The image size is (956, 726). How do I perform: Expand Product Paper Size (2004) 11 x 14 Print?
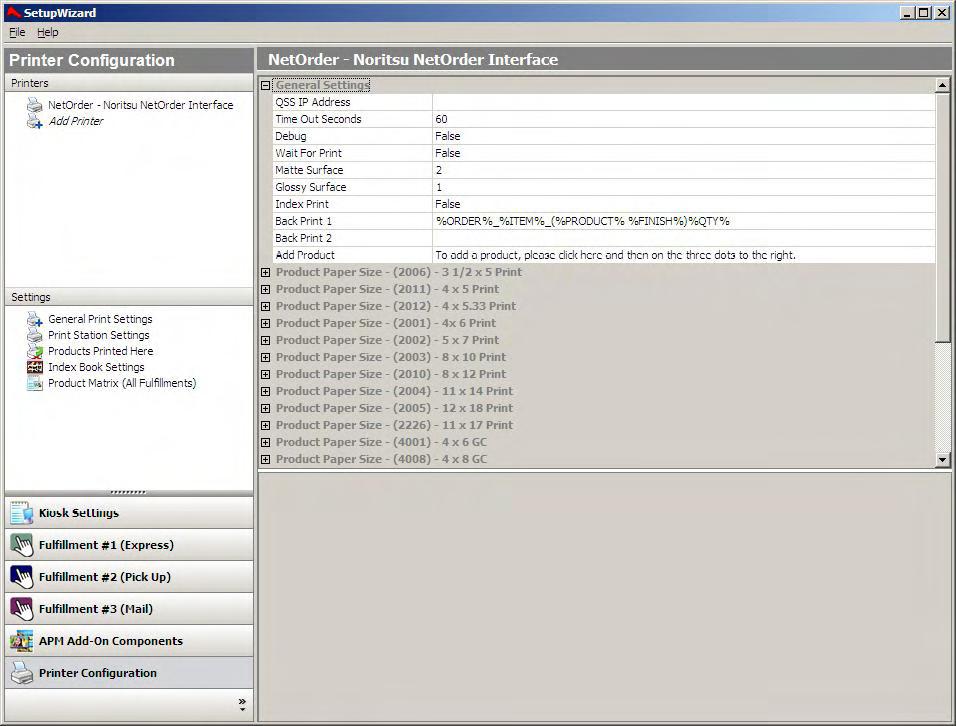point(265,392)
